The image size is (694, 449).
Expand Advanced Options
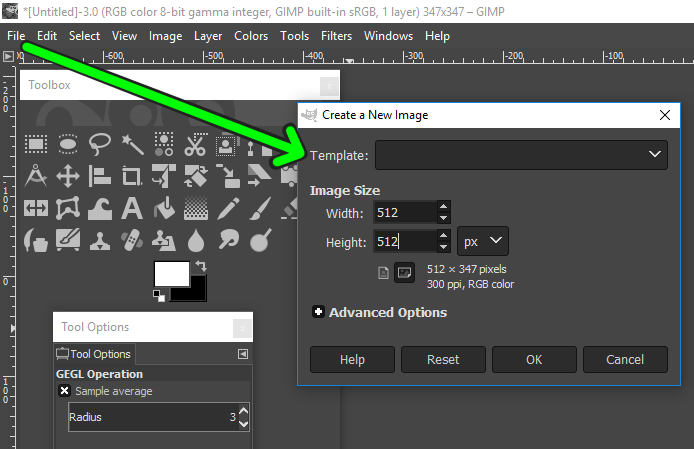tap(318, 312)
